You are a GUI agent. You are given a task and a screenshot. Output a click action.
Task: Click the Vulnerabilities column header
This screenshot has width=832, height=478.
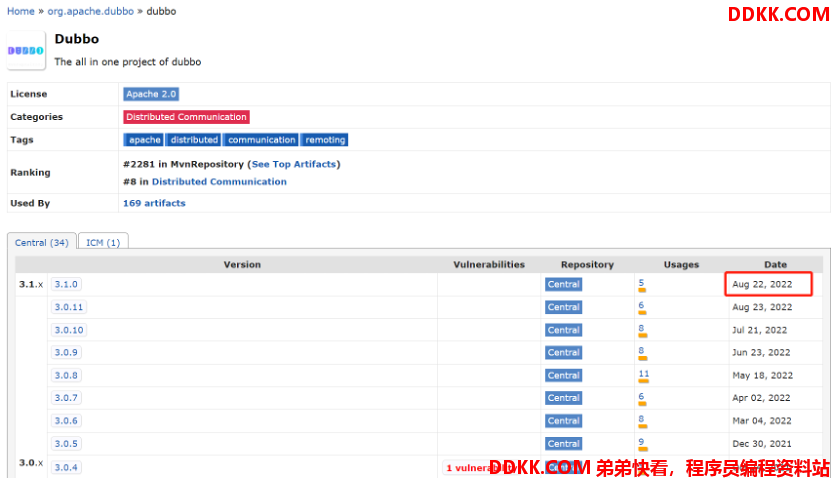[489, 264]
